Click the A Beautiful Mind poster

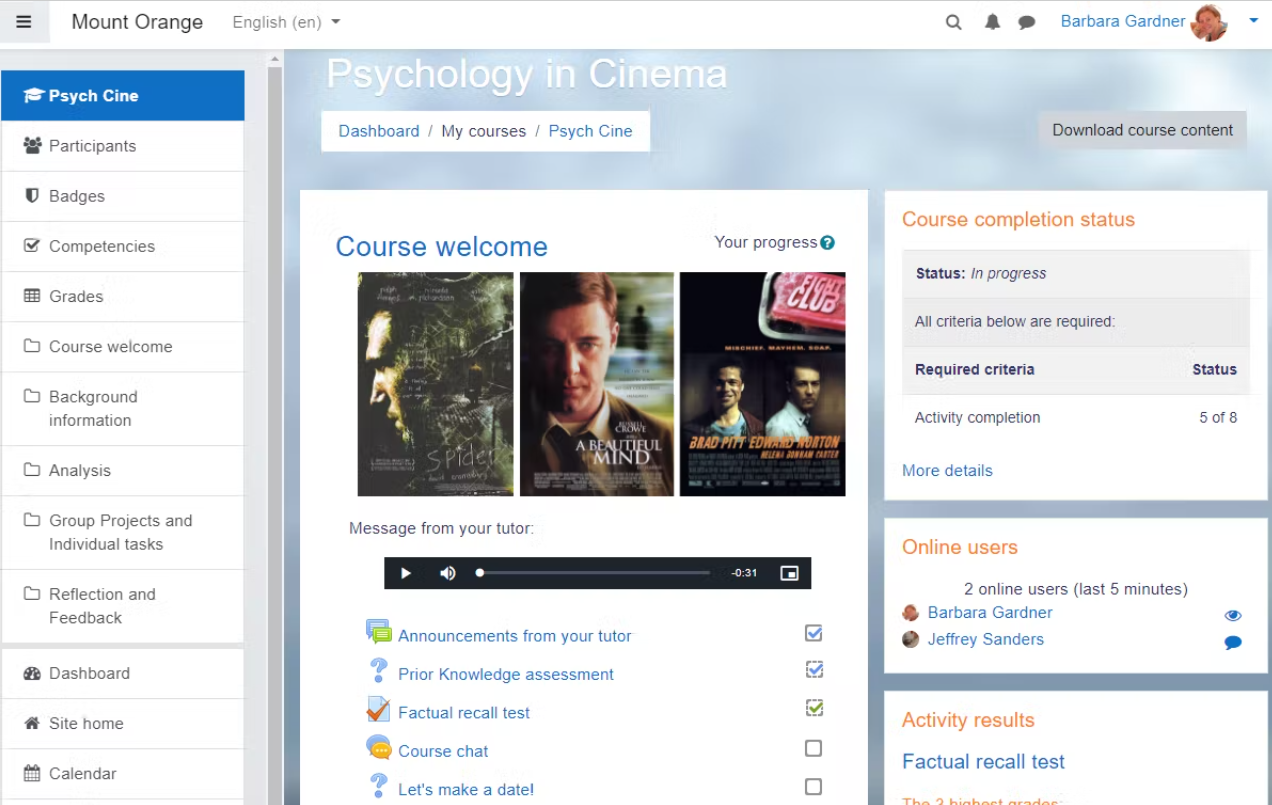pyautogui.click(x=597, y=384)
